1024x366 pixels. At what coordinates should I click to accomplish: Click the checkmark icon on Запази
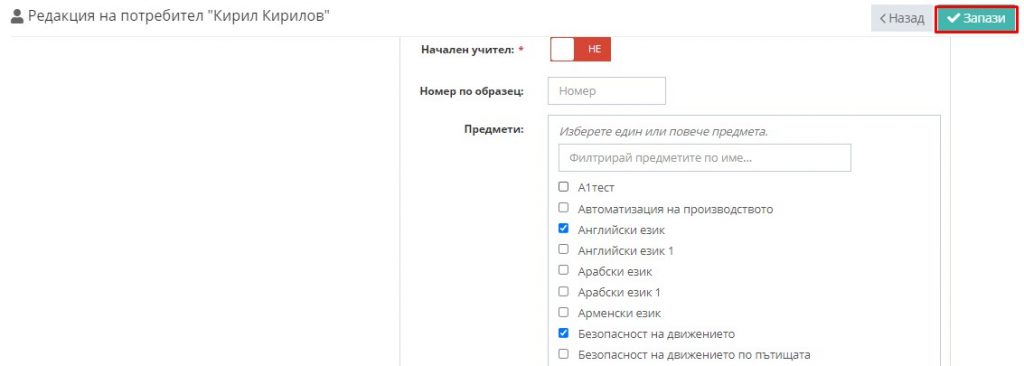pos(953,18)
